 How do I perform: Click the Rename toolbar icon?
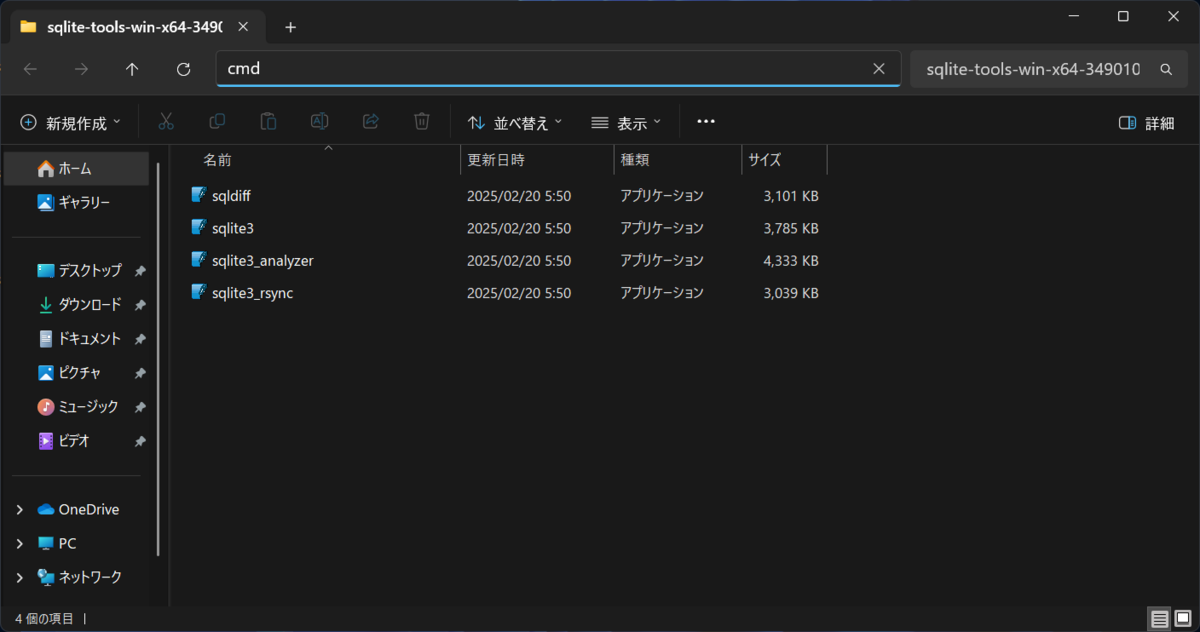320,122
